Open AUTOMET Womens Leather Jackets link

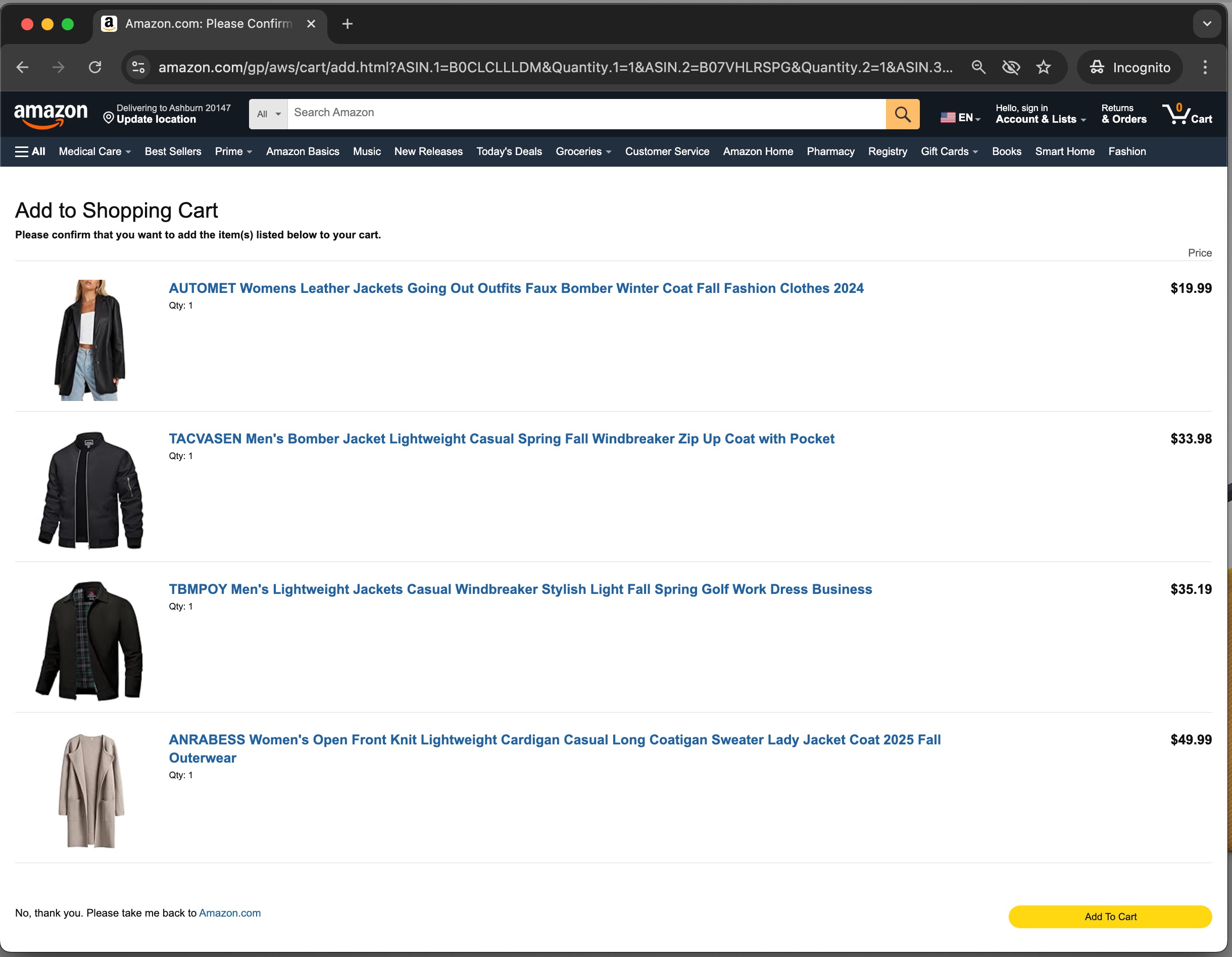click(516, 288)
